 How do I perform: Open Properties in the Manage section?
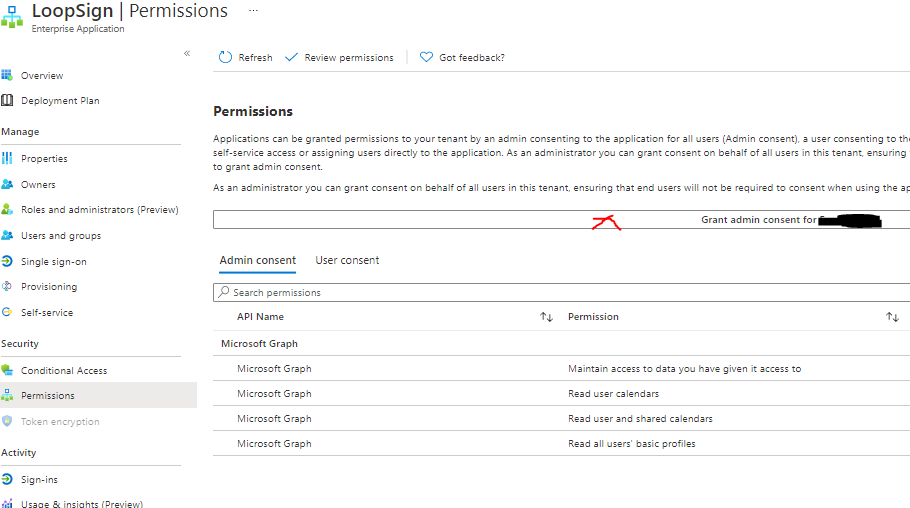coord(44,158)
